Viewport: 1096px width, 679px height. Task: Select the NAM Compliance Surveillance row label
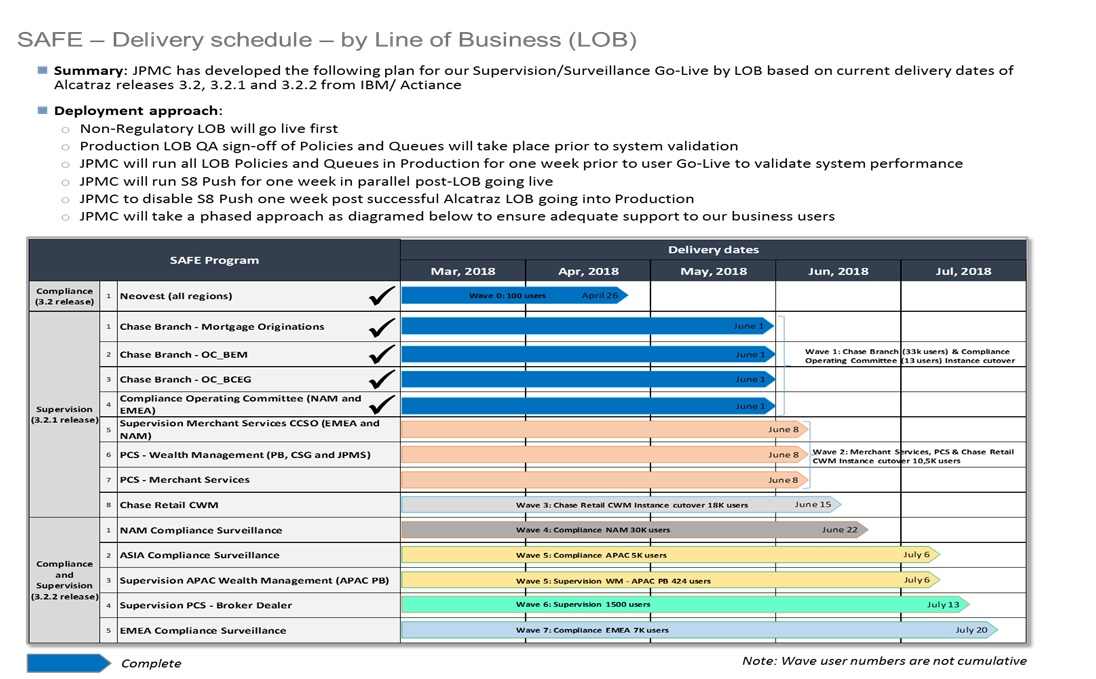click(200, 530)
